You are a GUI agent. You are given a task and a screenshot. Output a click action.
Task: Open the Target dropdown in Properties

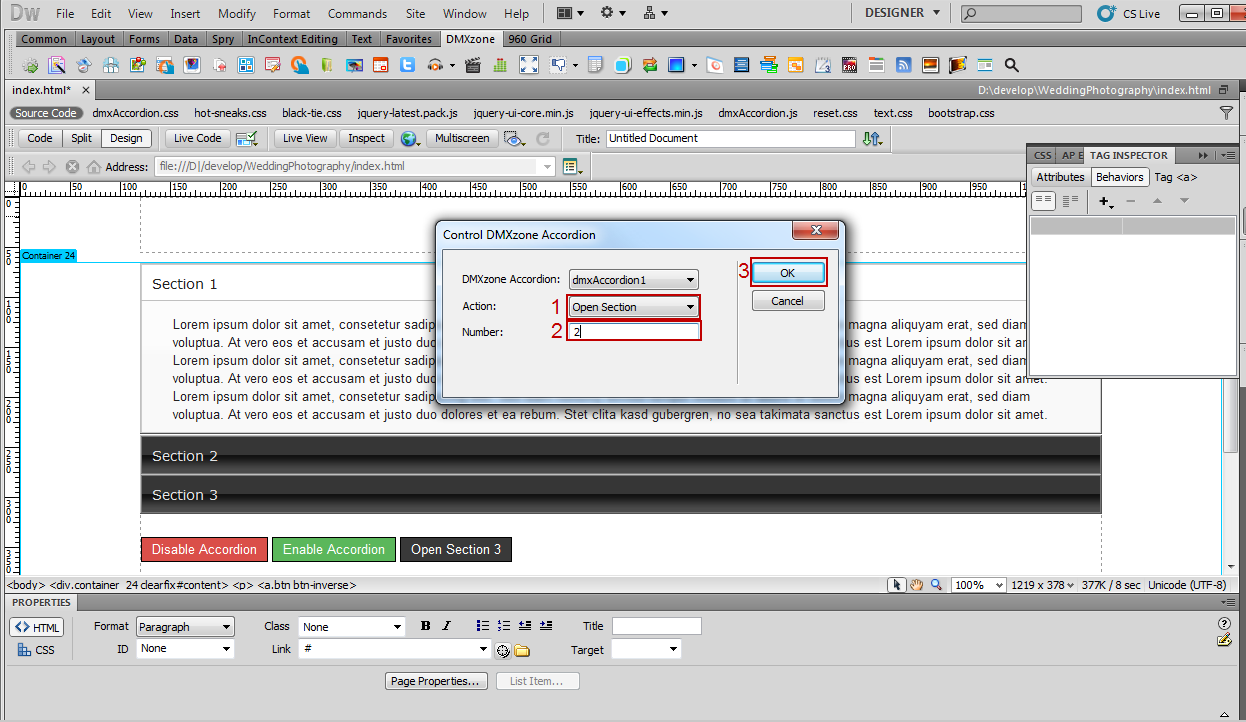click(646, 649)
